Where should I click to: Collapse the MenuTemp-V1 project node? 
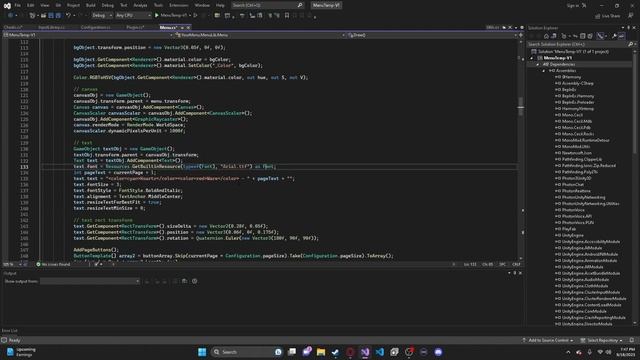coord(531,58)
